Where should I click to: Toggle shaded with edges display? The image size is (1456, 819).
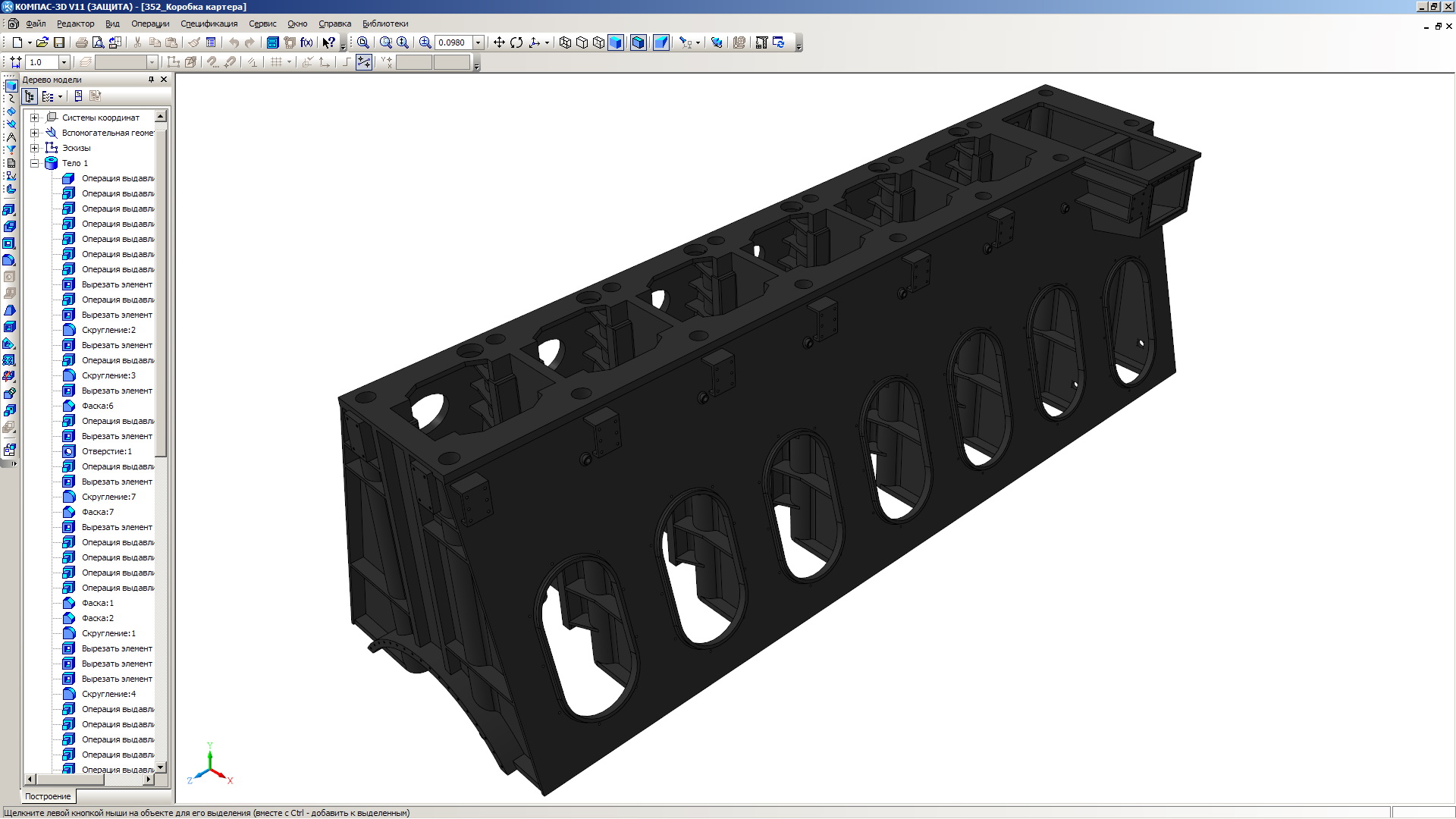tap(639, 42)
